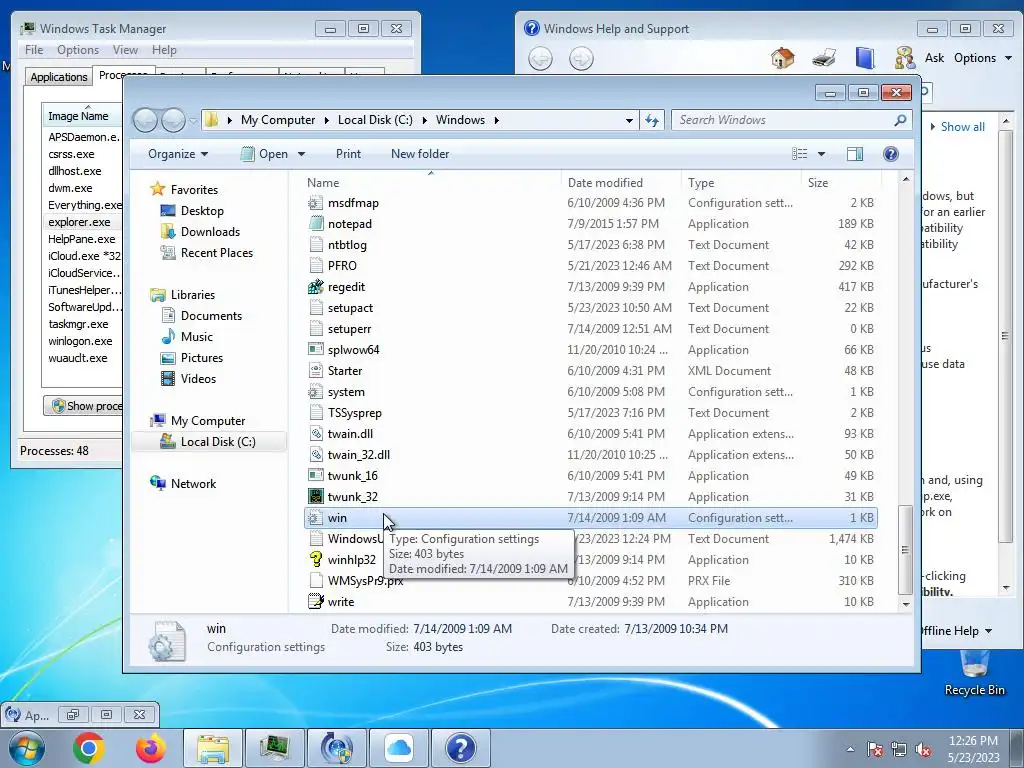Click Show processes from all users button
1024x768 pixels.
click(x=84, y=406)
